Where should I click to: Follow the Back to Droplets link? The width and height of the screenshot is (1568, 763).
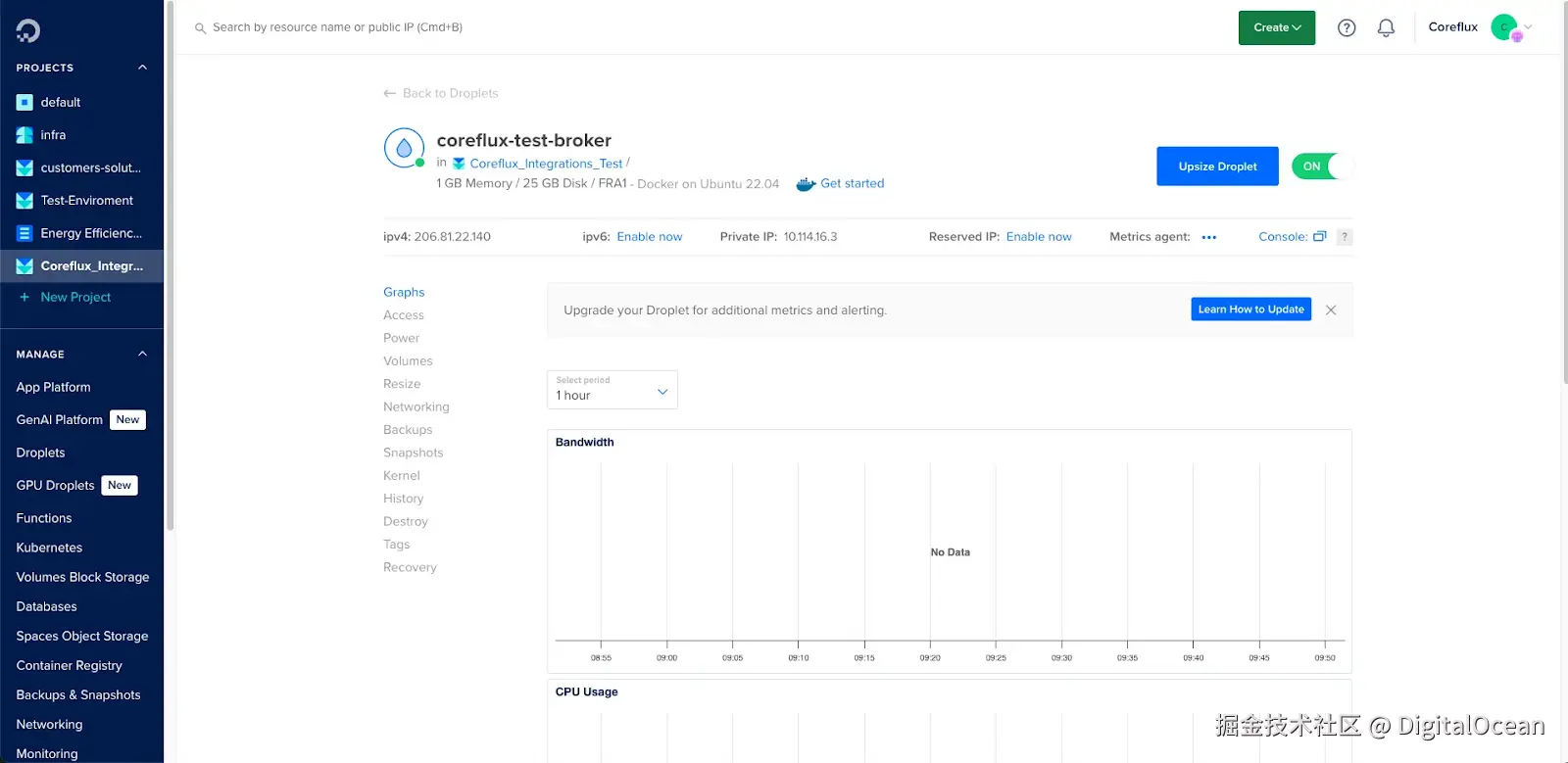(451, 93)
